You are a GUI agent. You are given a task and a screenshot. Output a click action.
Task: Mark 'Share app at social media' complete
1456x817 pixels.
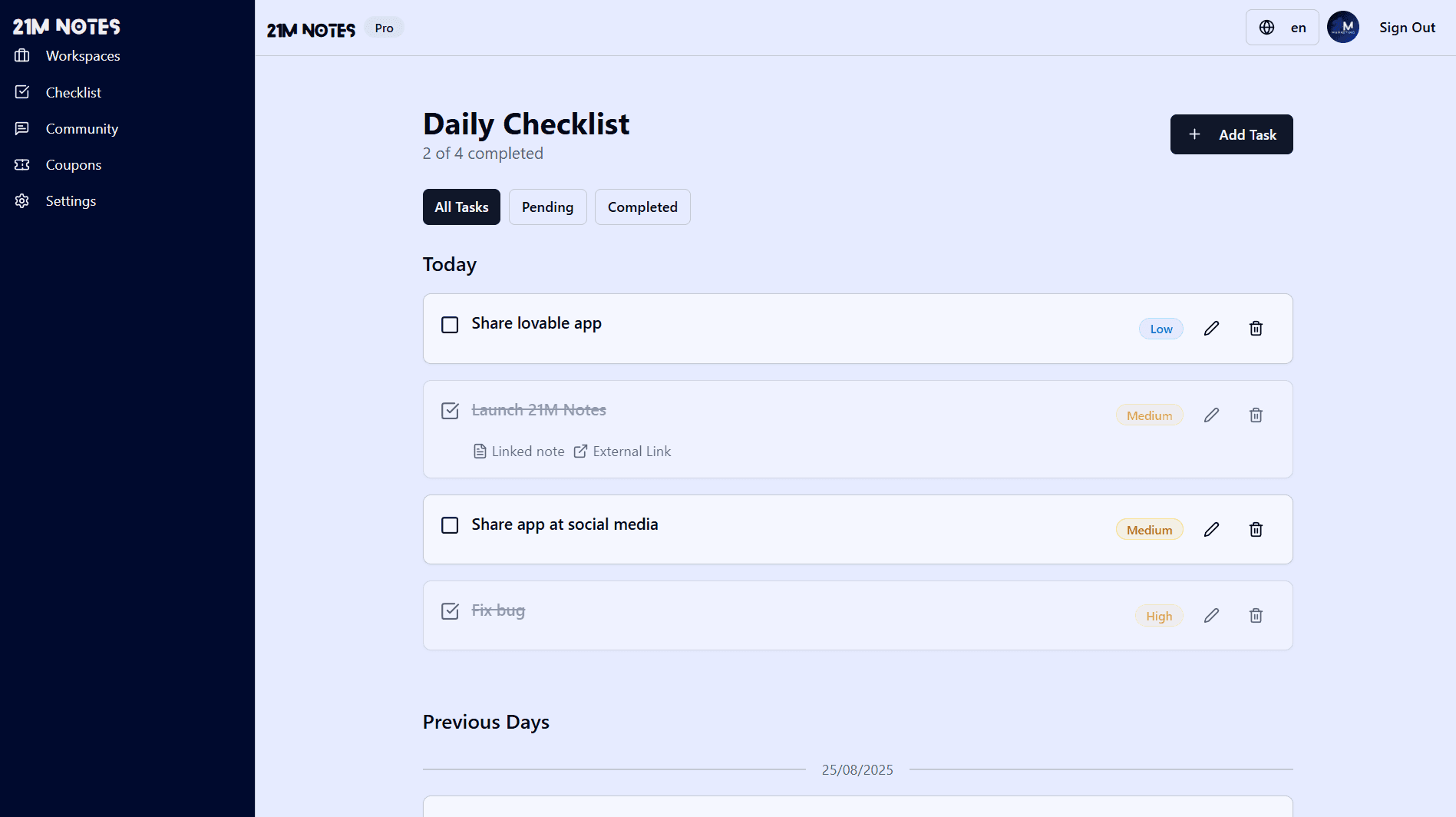click(x=450, y=525)
